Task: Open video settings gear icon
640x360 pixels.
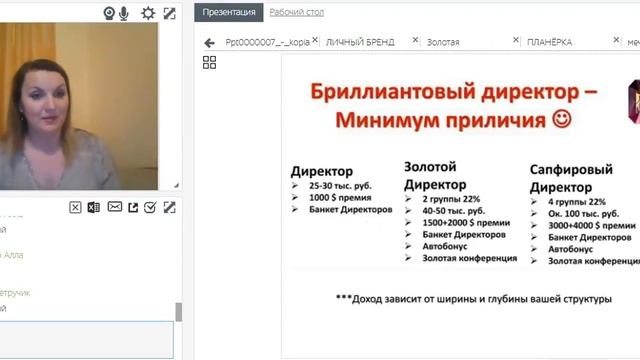Action: pos(148,13)
